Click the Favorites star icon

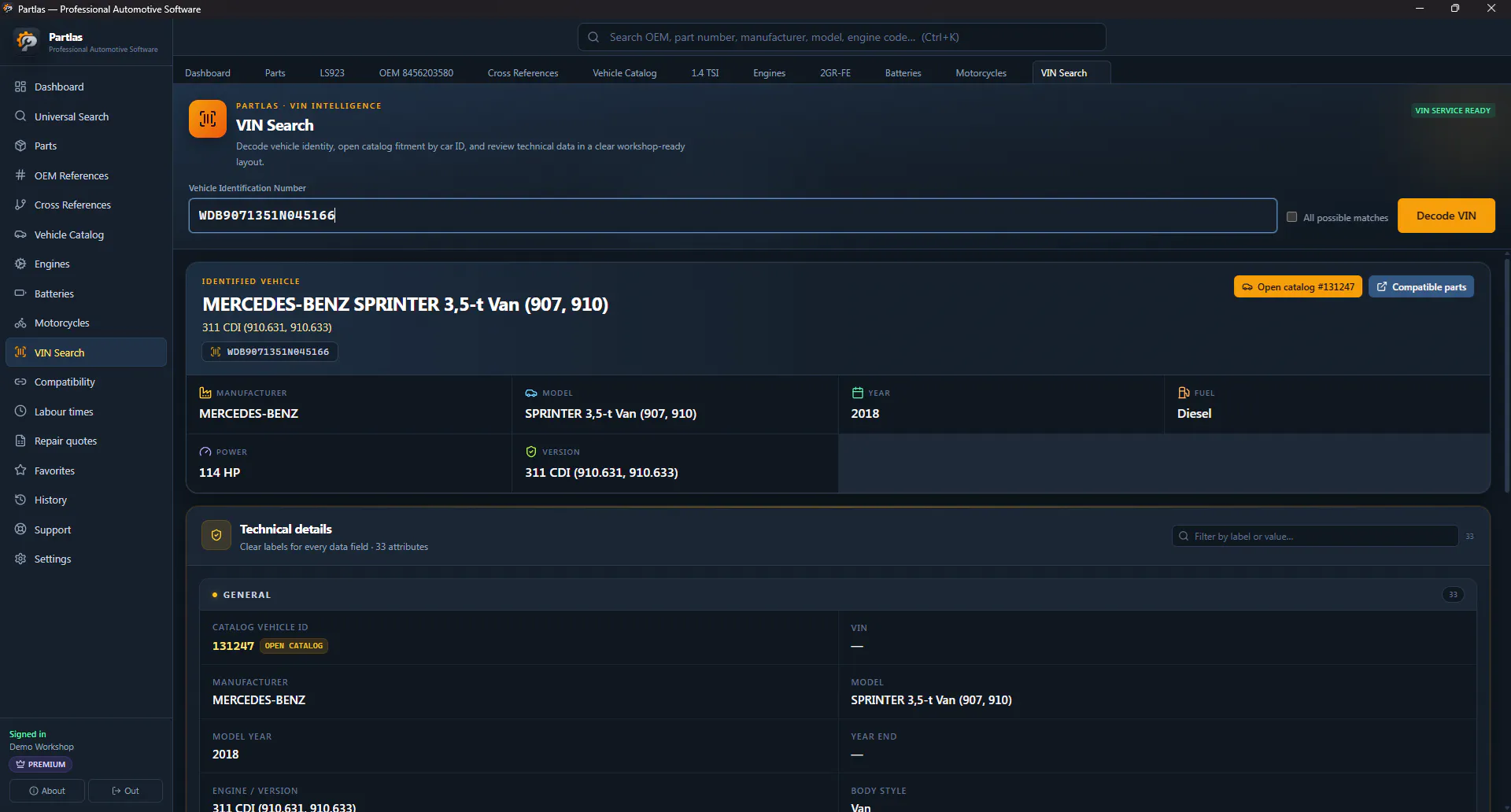coord(20,471)
